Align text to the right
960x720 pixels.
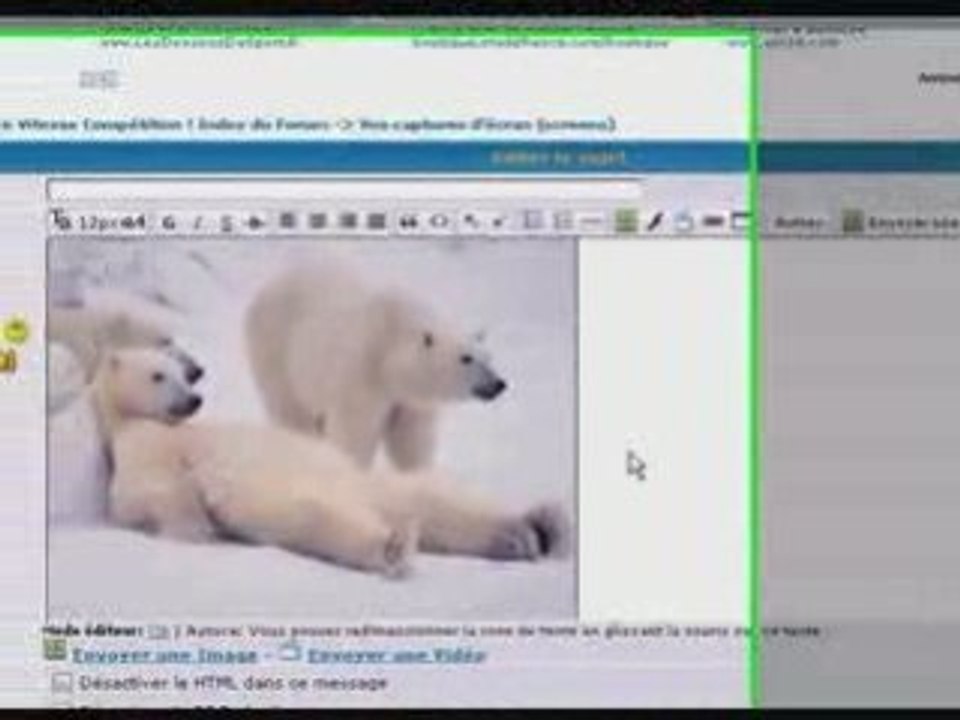pyautogui.click(x=347, y=220)
